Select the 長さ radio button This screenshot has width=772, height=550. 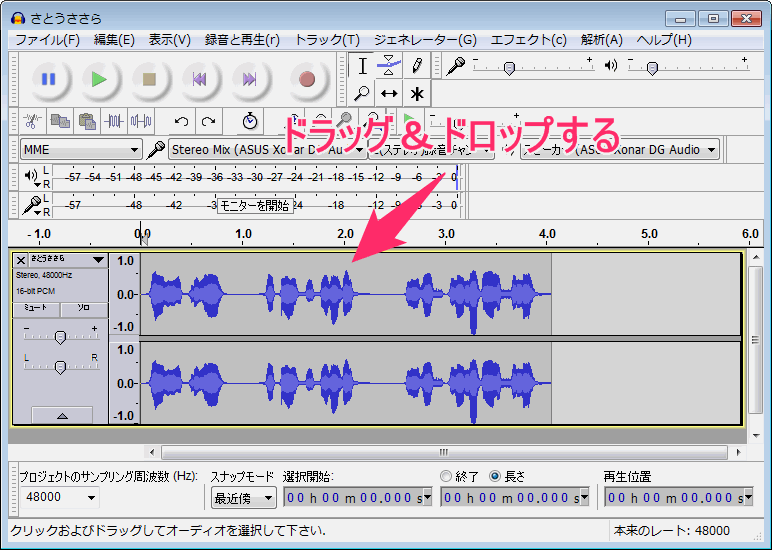click(495, 476)
